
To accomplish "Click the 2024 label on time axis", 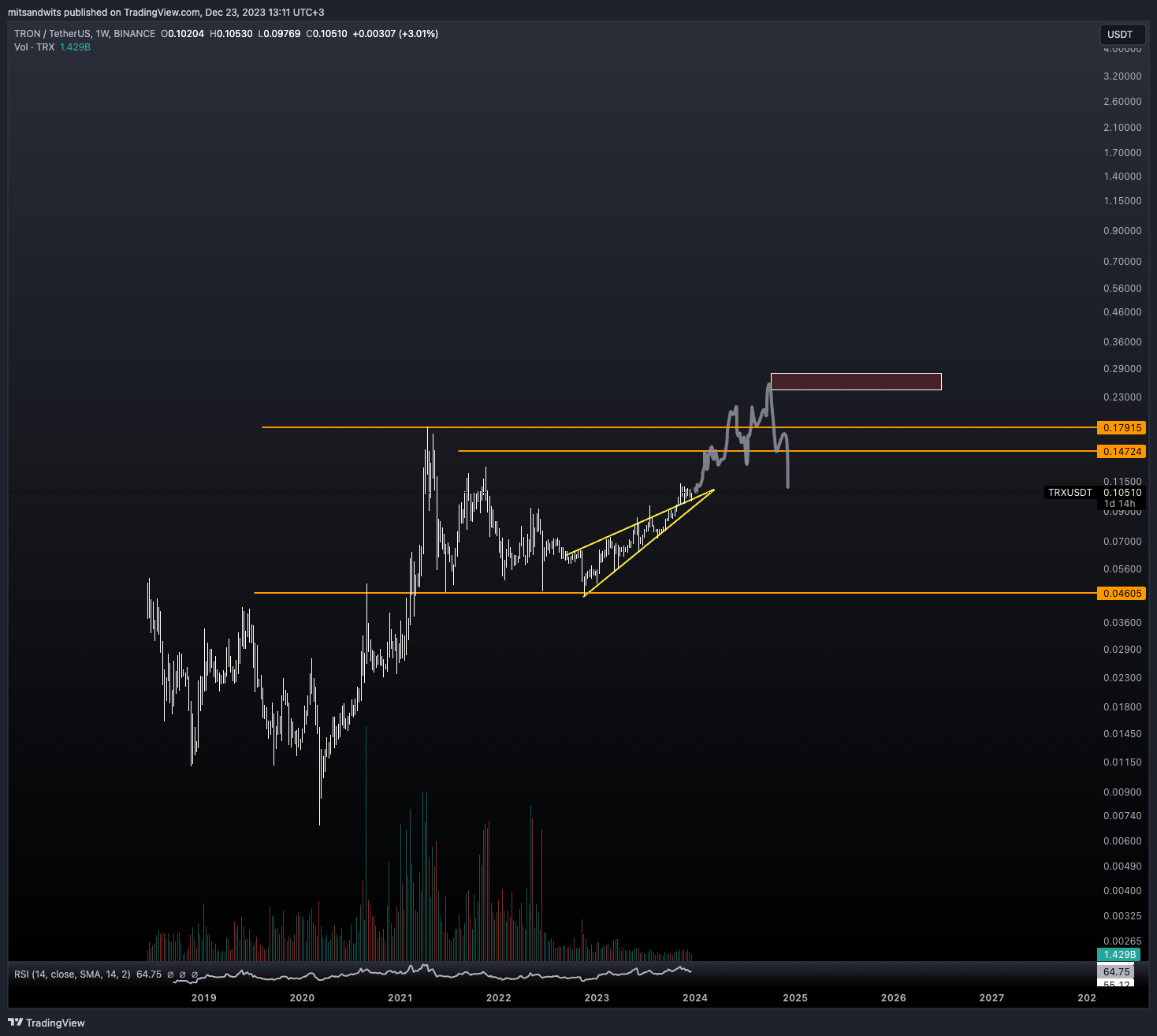I will click(695, 998).
